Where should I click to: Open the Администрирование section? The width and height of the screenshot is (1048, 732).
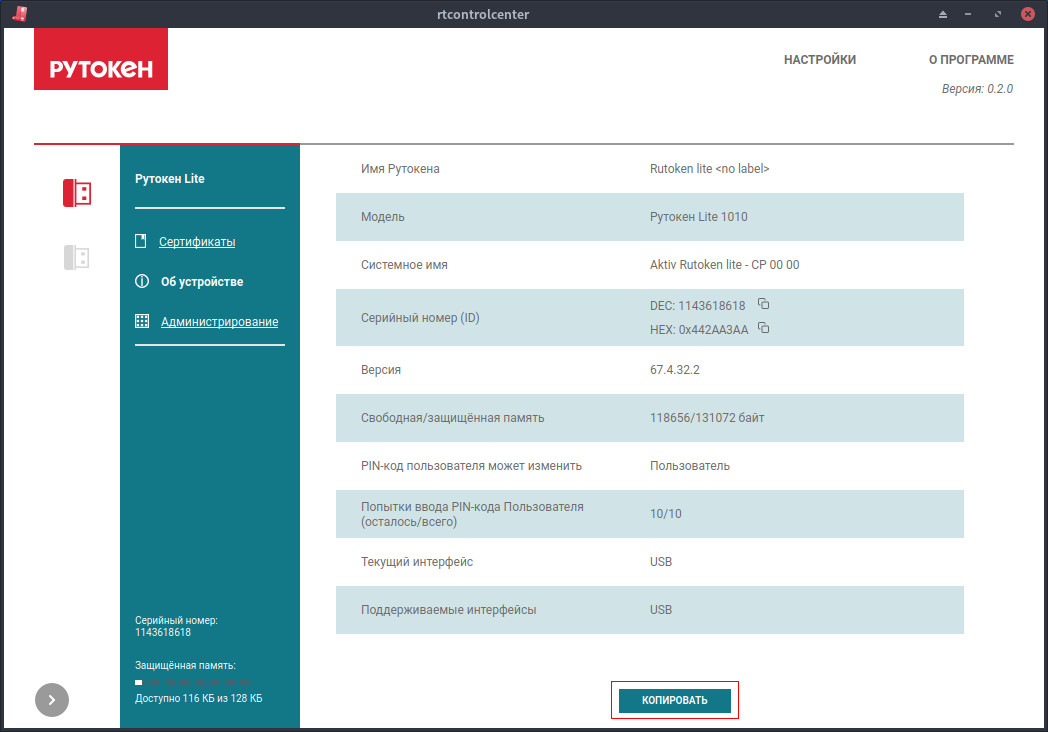click(x=219, y=322)
